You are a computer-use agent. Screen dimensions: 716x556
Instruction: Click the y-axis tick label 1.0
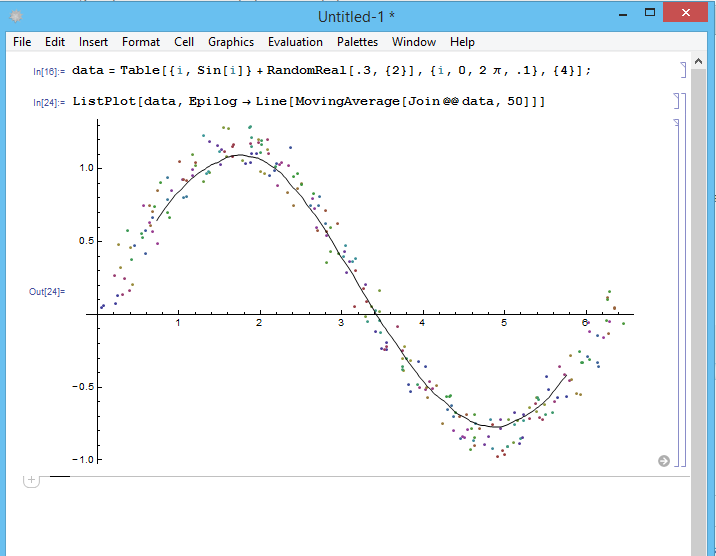[x=86, y=168]
